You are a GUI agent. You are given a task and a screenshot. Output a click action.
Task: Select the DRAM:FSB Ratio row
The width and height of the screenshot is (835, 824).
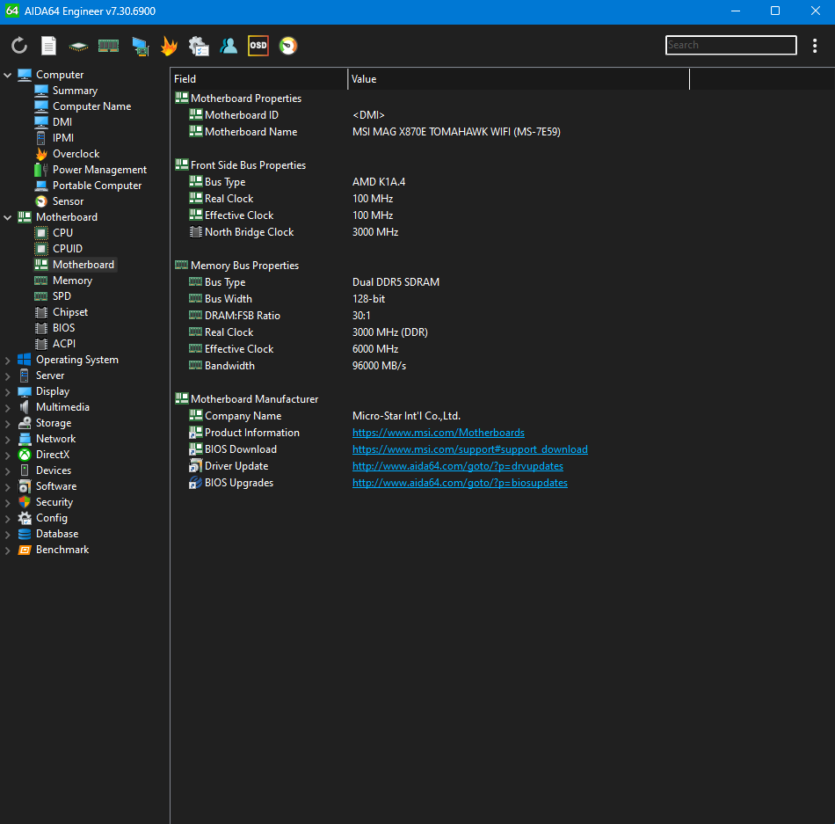point(430,315)
